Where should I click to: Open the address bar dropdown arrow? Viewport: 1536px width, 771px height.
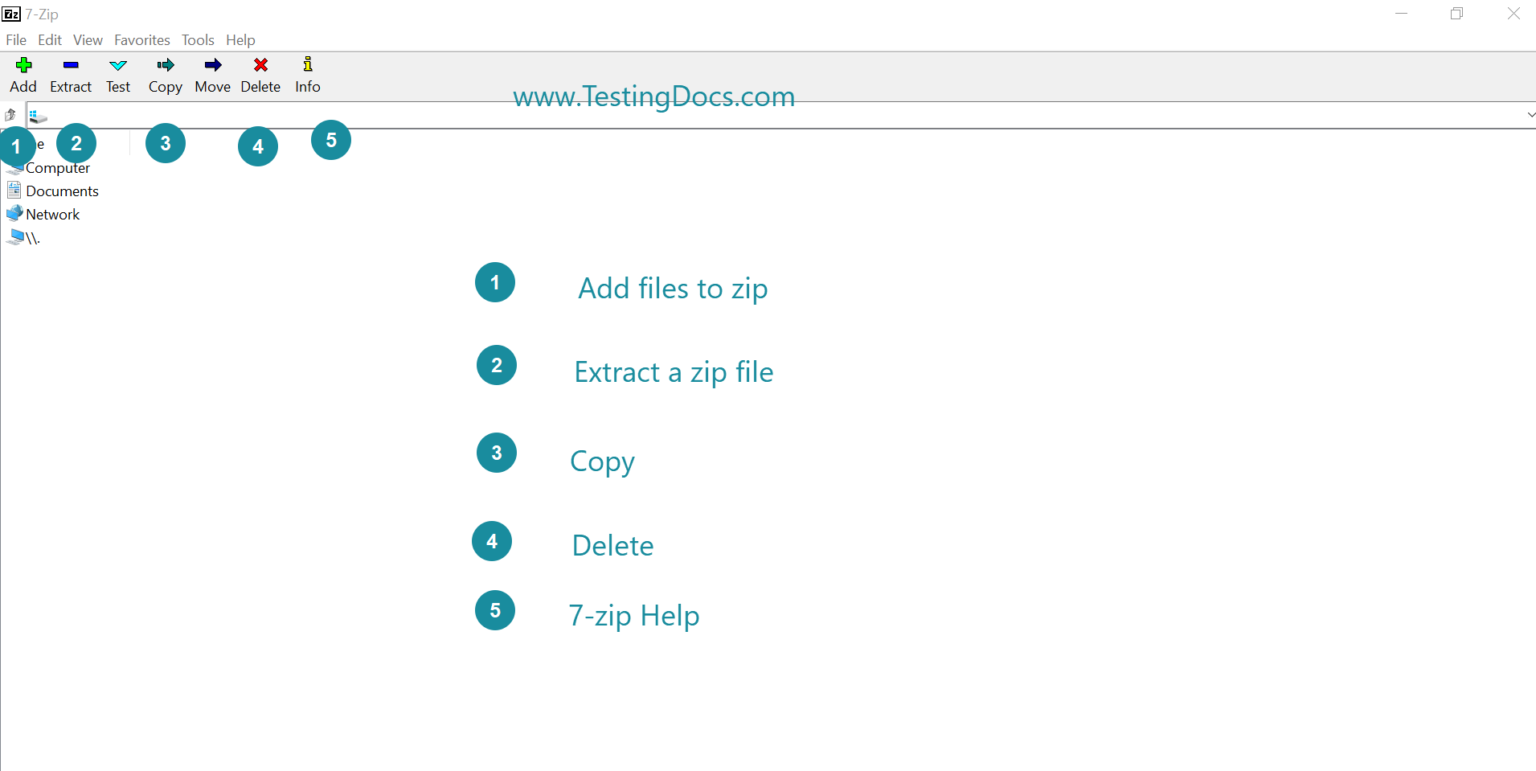[1530, 114]
